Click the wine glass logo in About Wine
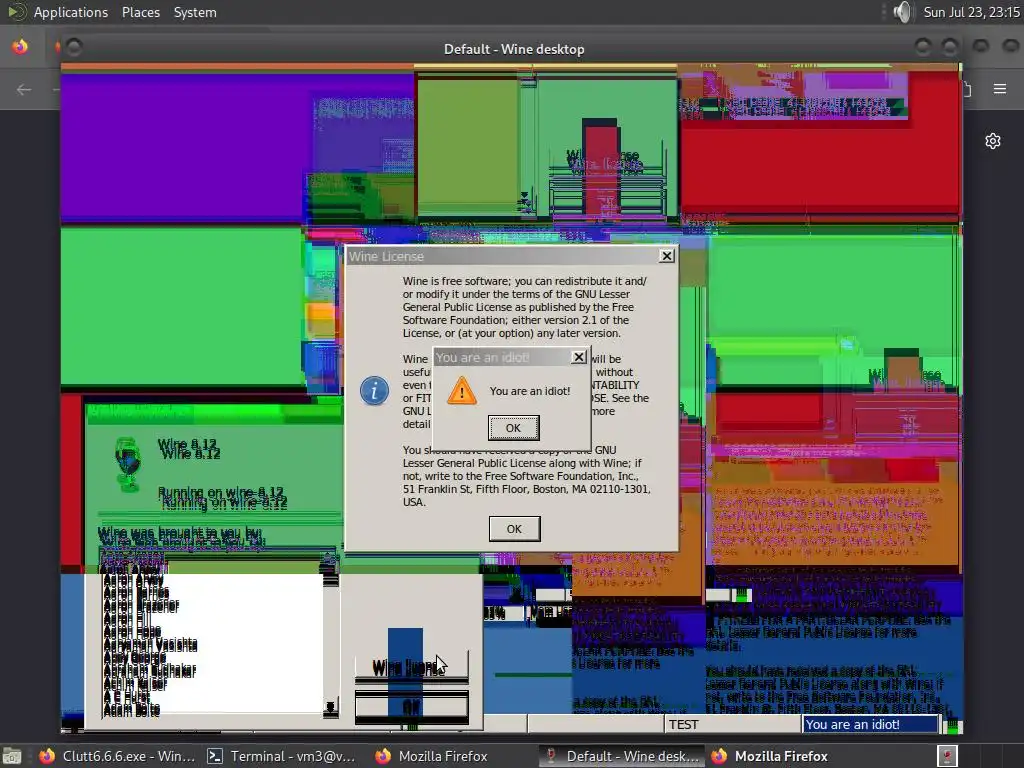Viewport: 1024px width, 768px height. coord(127,463)
